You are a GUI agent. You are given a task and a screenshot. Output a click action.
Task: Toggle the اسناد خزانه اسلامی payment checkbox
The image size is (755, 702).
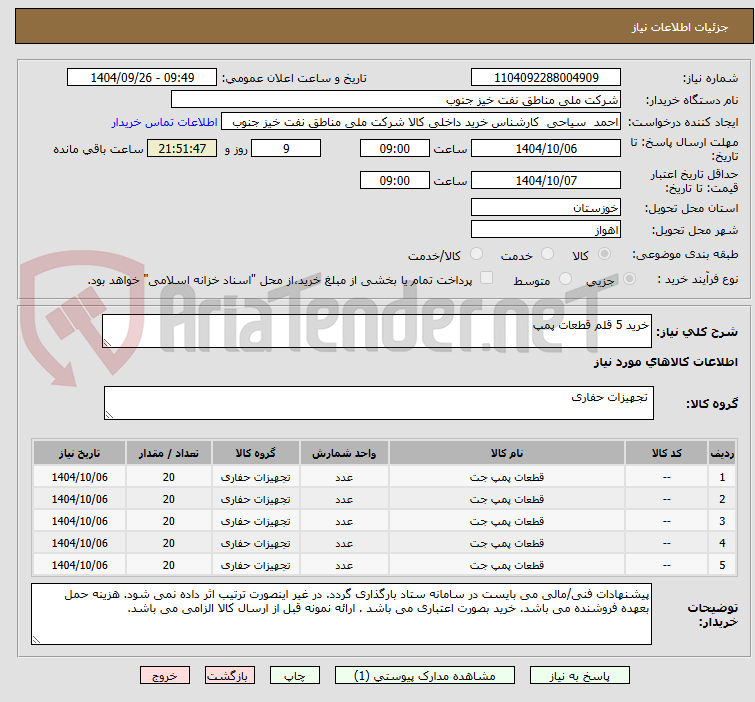coord(487,278)
